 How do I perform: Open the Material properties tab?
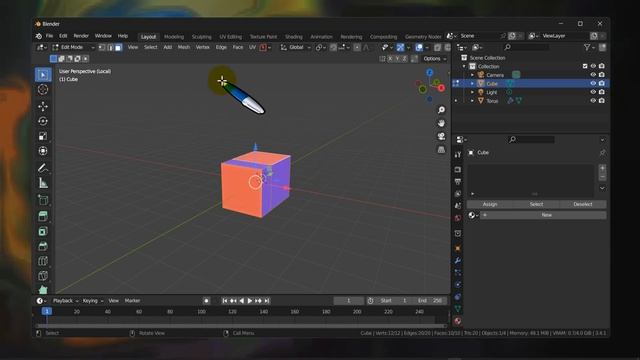coord(458,321)
